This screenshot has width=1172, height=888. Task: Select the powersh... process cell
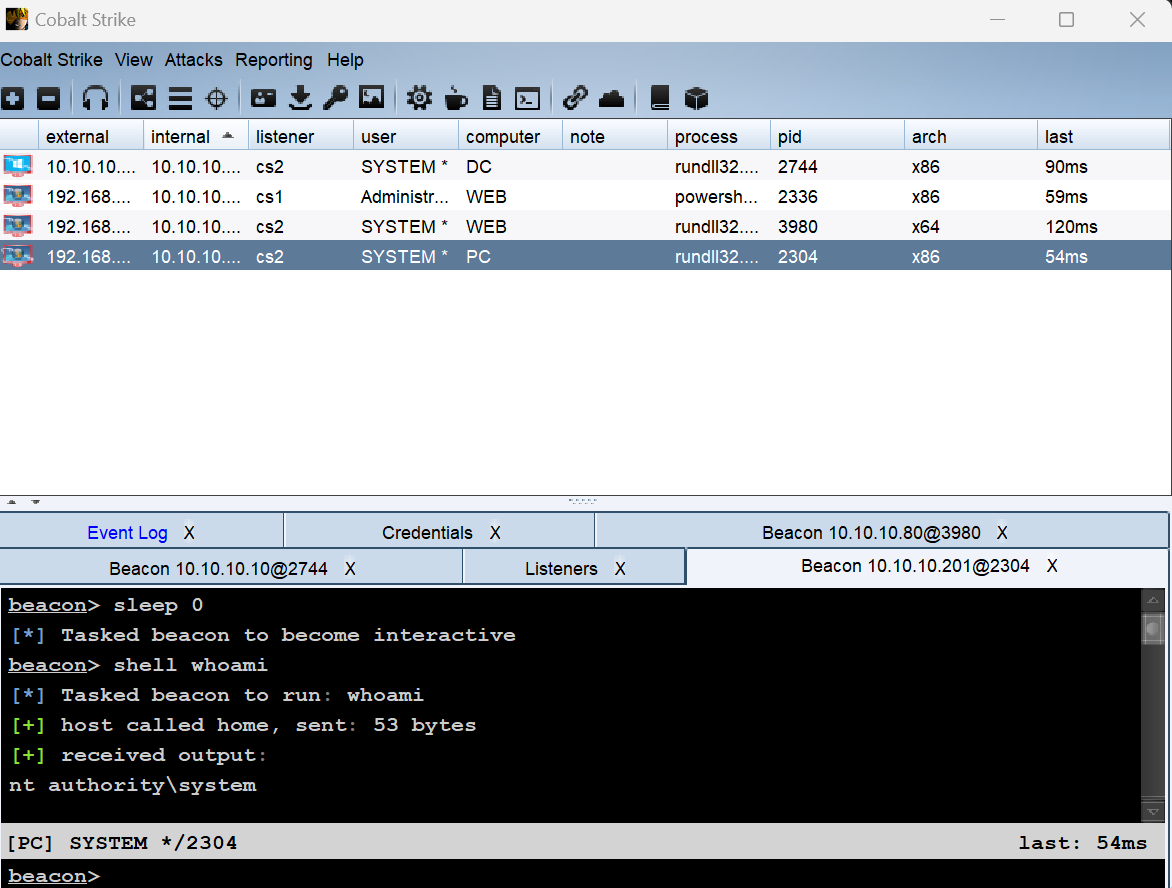[717, 197]
